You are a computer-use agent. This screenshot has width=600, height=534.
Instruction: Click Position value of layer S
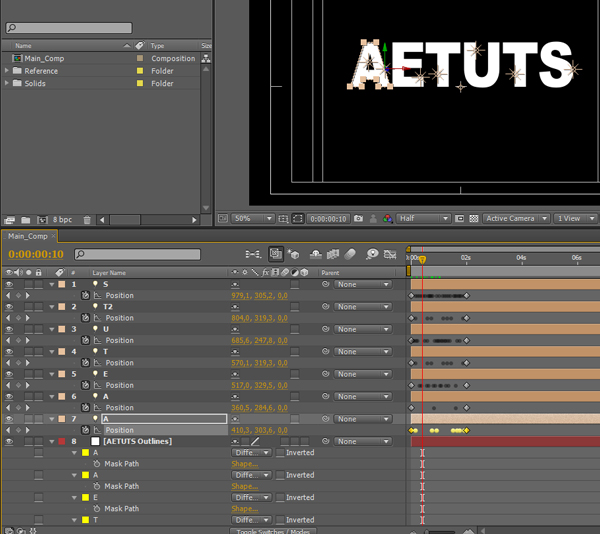(x=259, y=296)
